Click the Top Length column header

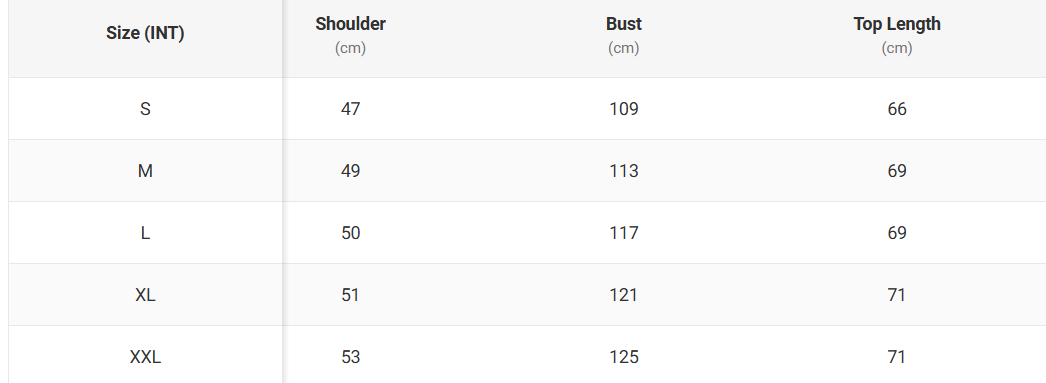pyautogui.click(x=897, y=24)
